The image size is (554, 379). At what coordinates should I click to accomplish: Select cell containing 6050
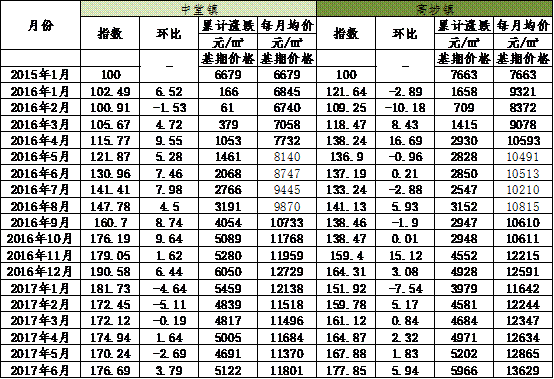point(228,272)
